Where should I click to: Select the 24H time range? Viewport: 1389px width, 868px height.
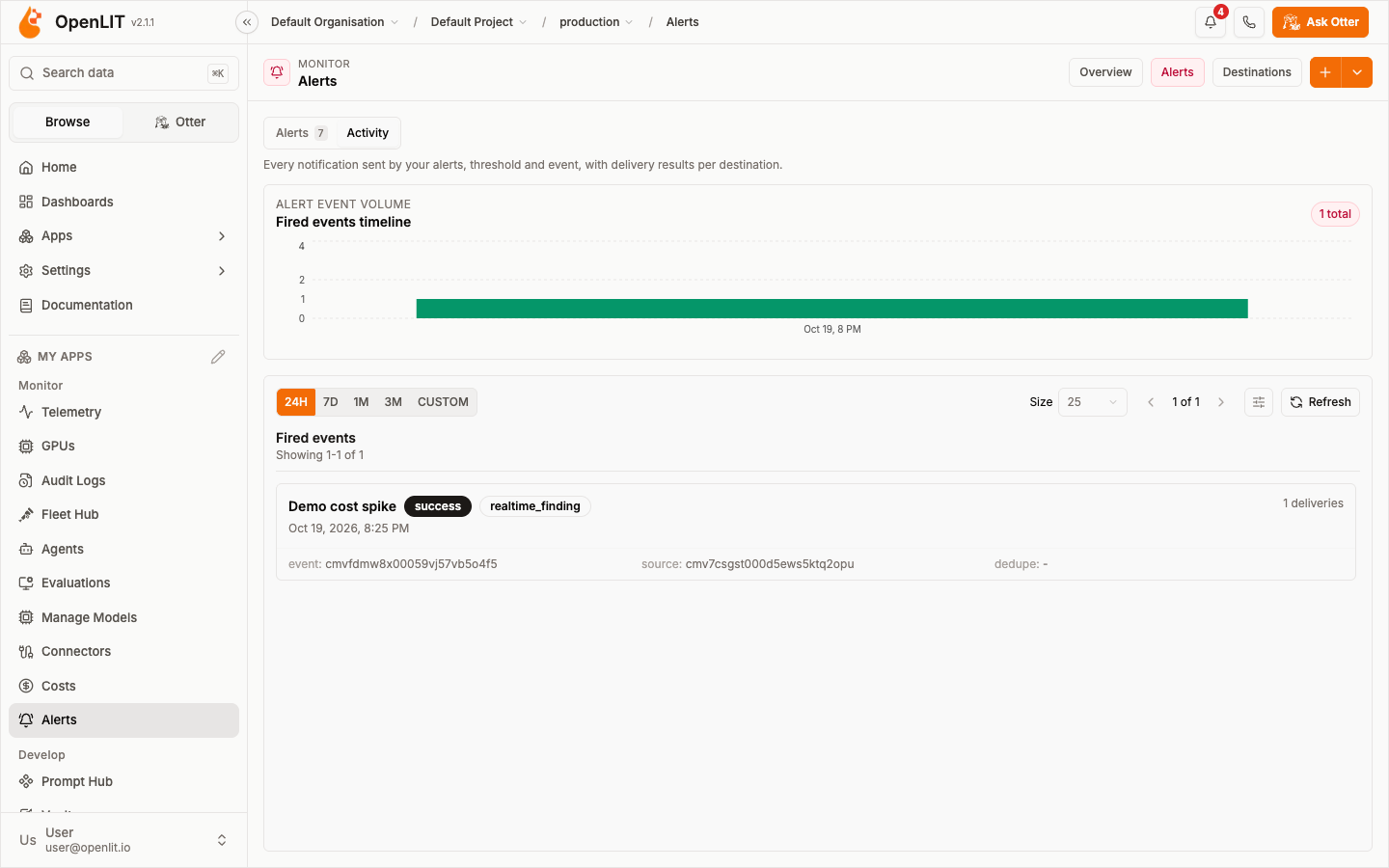point(296,402)
